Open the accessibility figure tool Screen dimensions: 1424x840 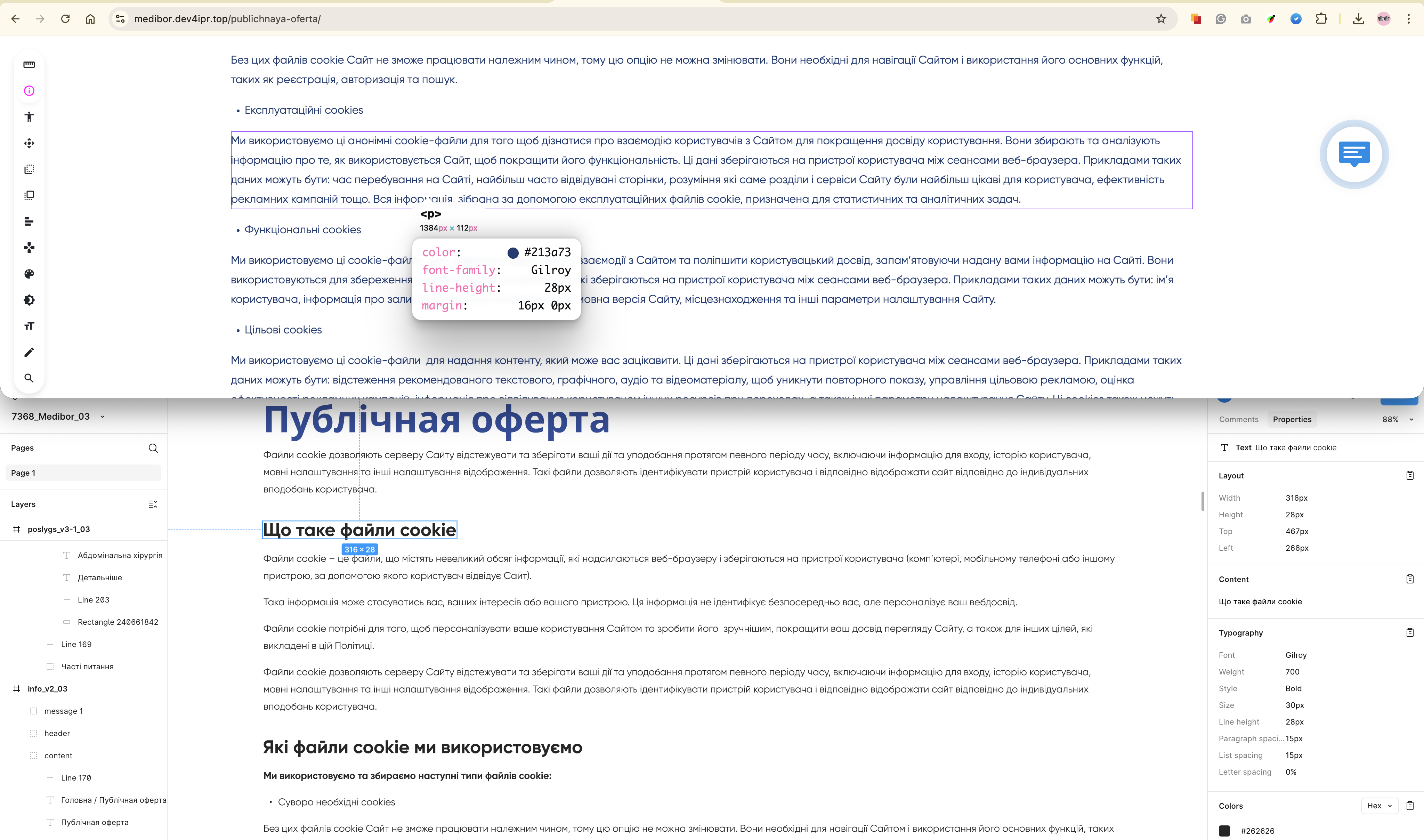[x=29, y=117]
